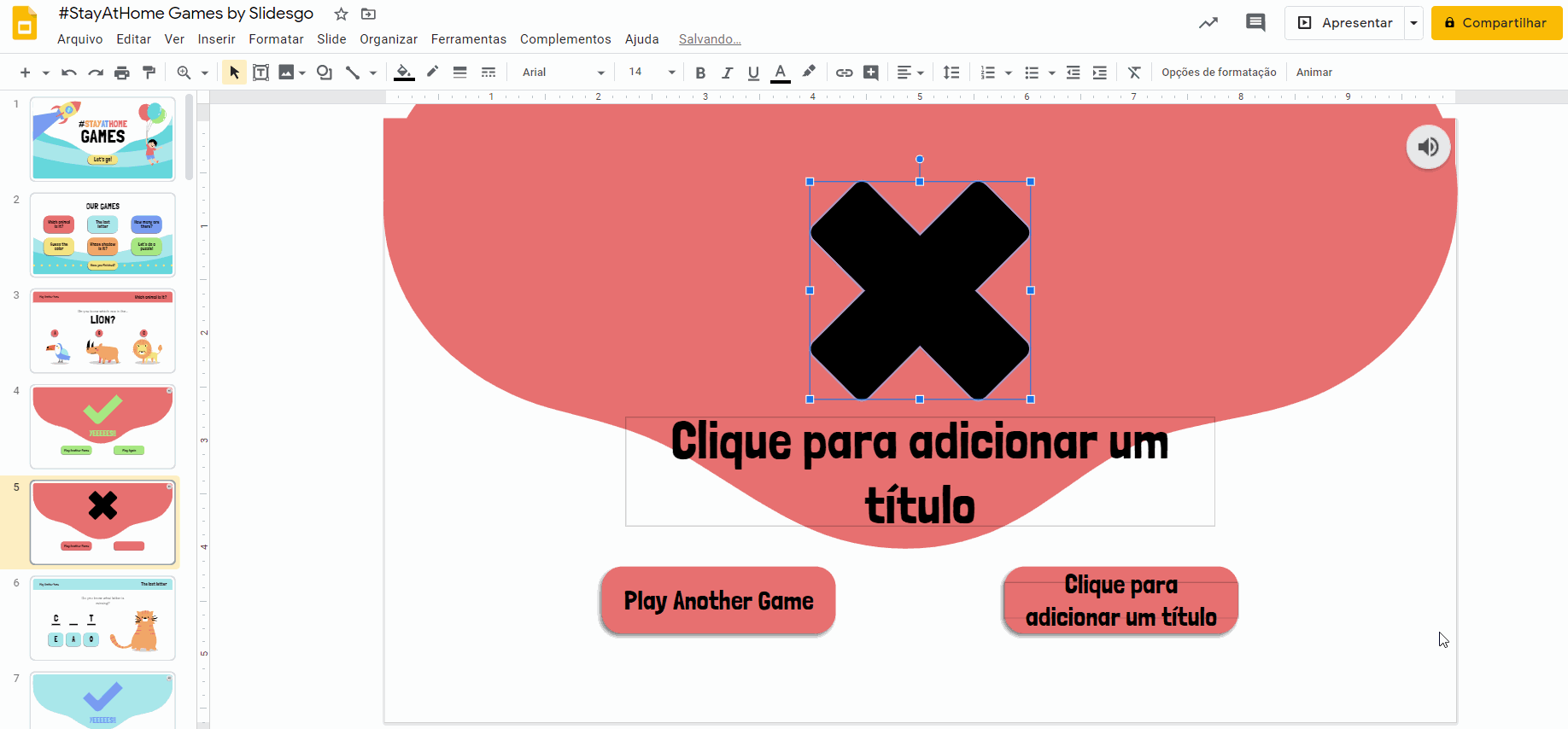The image size is (1568, 729).
Task: Open the Complementos menu
Action: point(565,39)
